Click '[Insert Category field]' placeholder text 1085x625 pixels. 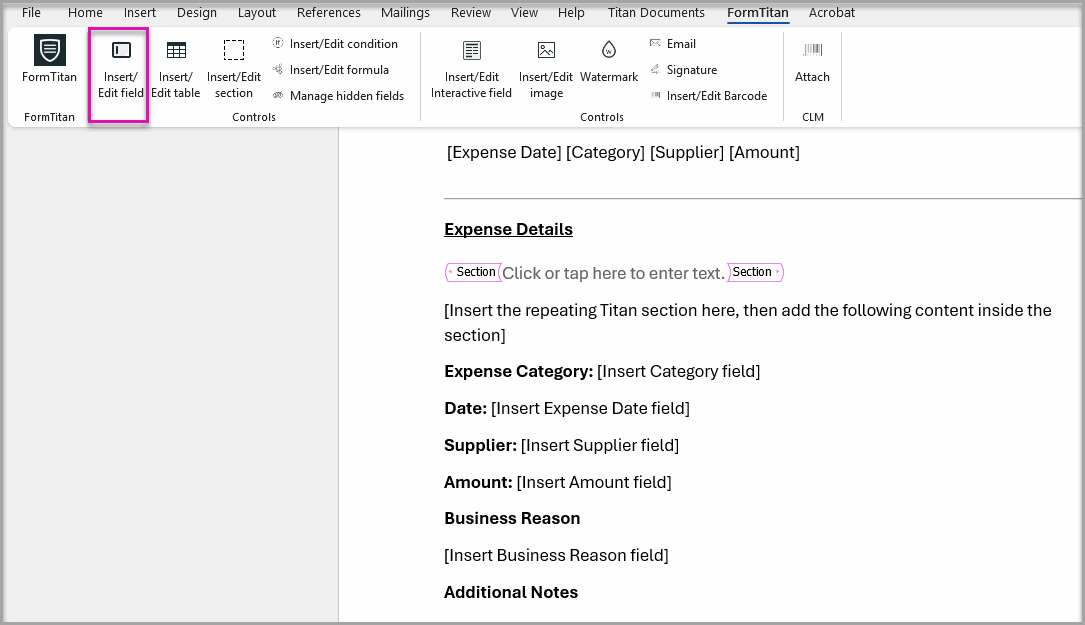click(679, 372)
